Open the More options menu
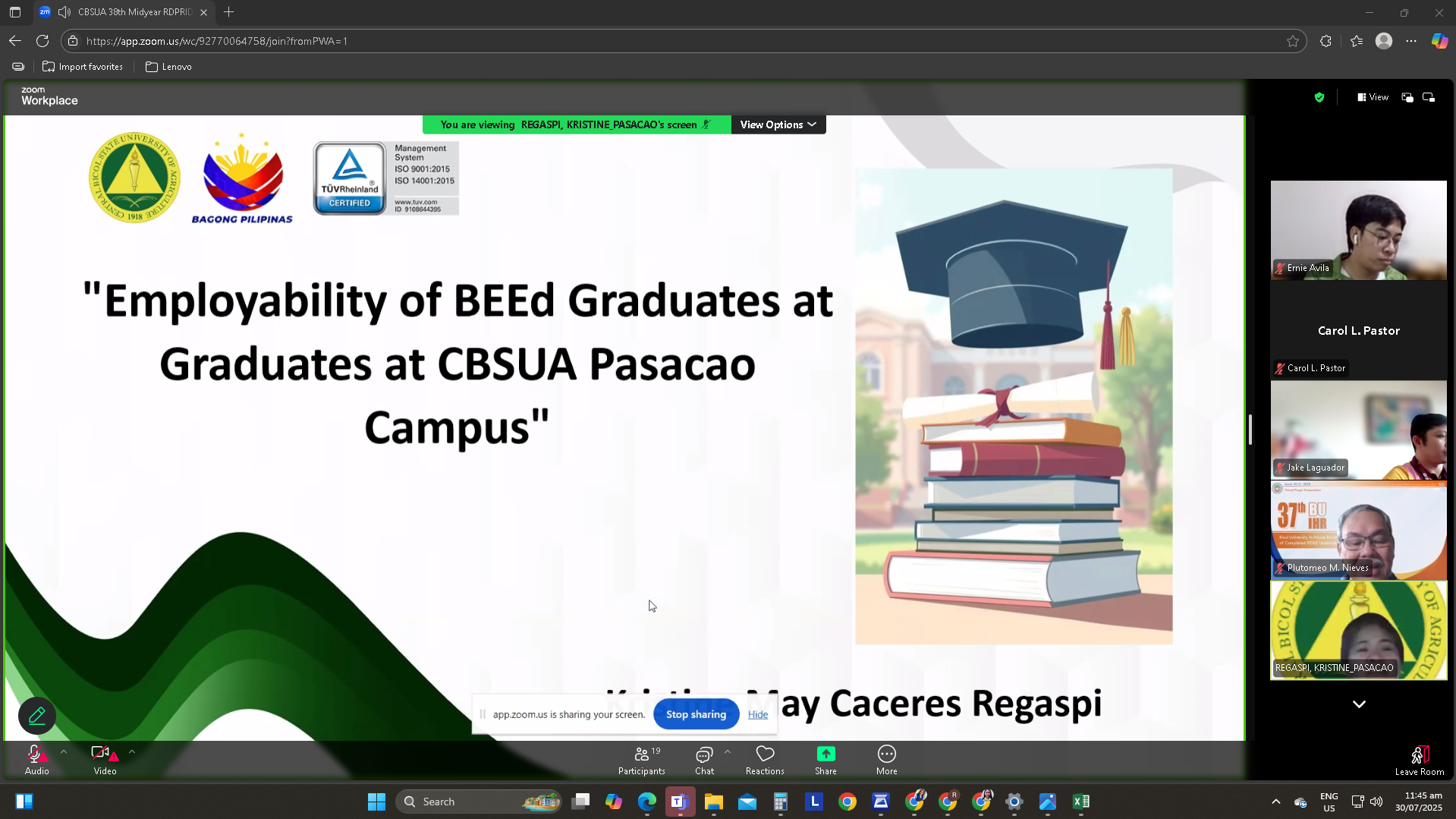 coord(886,760)
